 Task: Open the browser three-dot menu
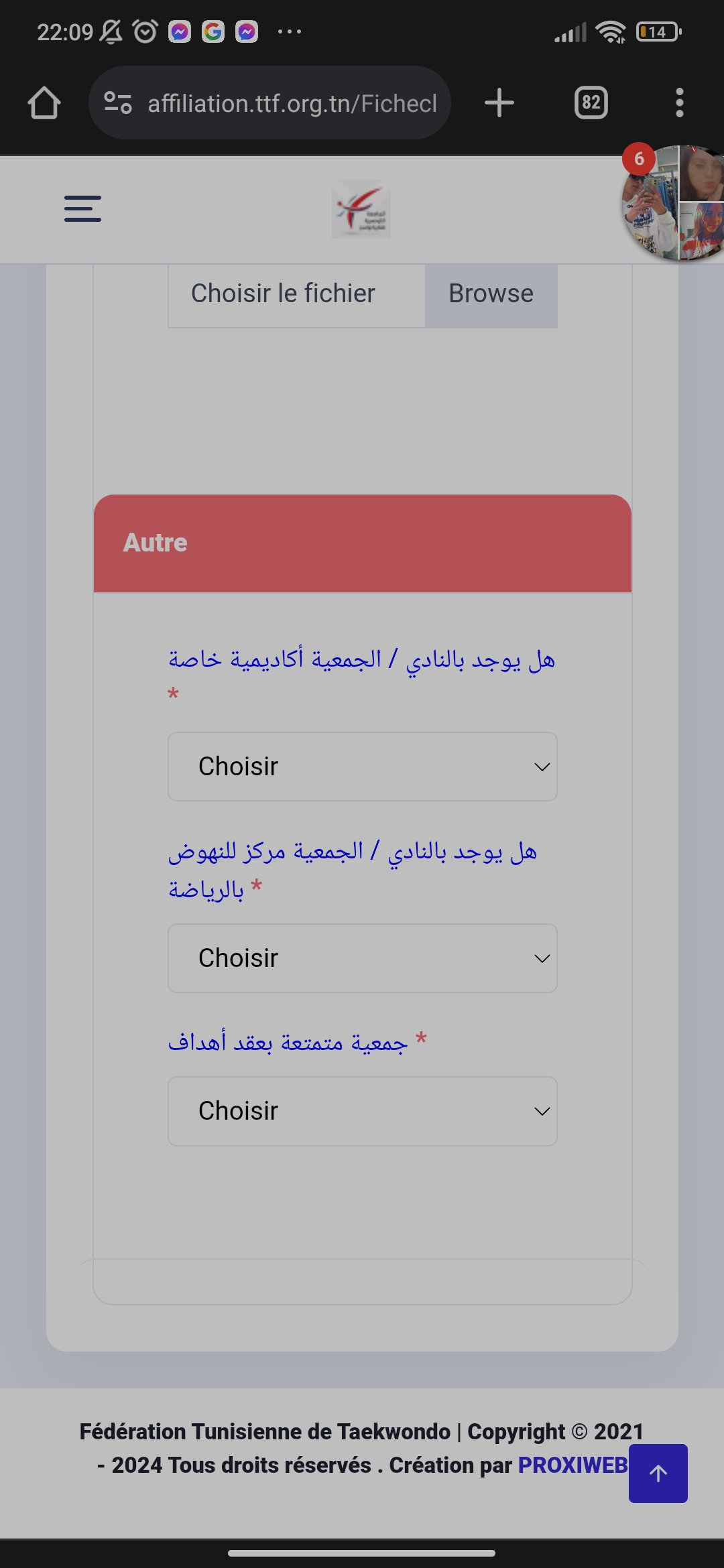pyautogui.click(x=679, y=103)
